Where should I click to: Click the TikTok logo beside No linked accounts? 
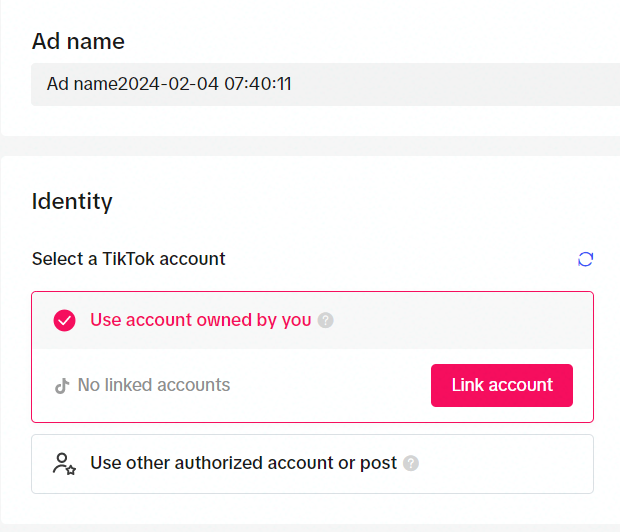coord(62,386)
